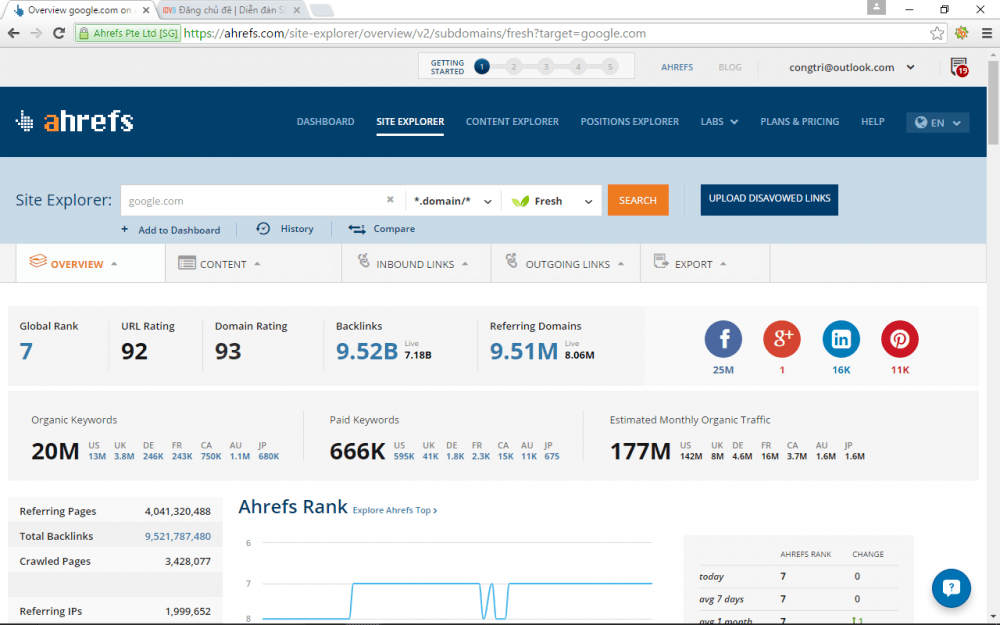Open the Fresh index dropdown

click(x=552, y=200)
